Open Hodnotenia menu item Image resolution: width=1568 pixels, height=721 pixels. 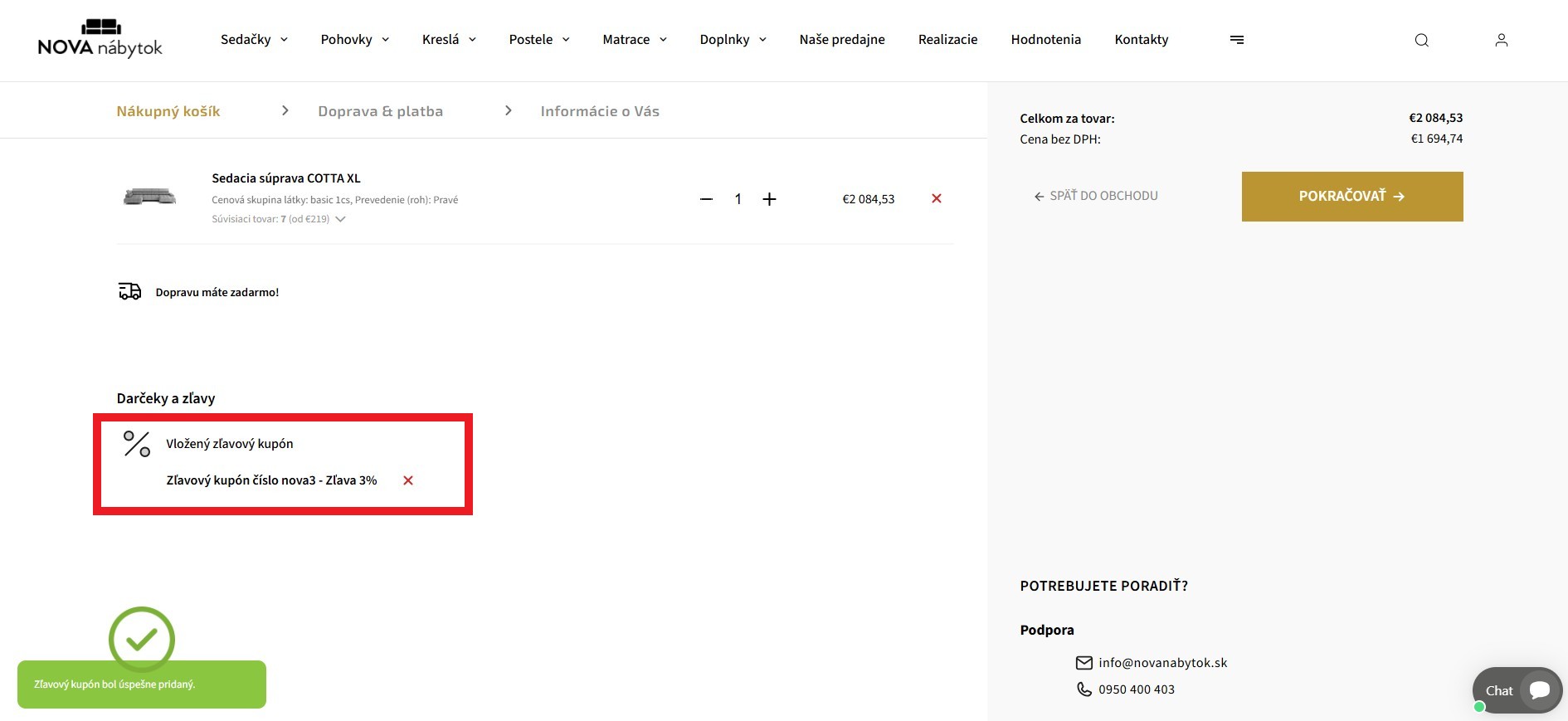click(1045, 40)
